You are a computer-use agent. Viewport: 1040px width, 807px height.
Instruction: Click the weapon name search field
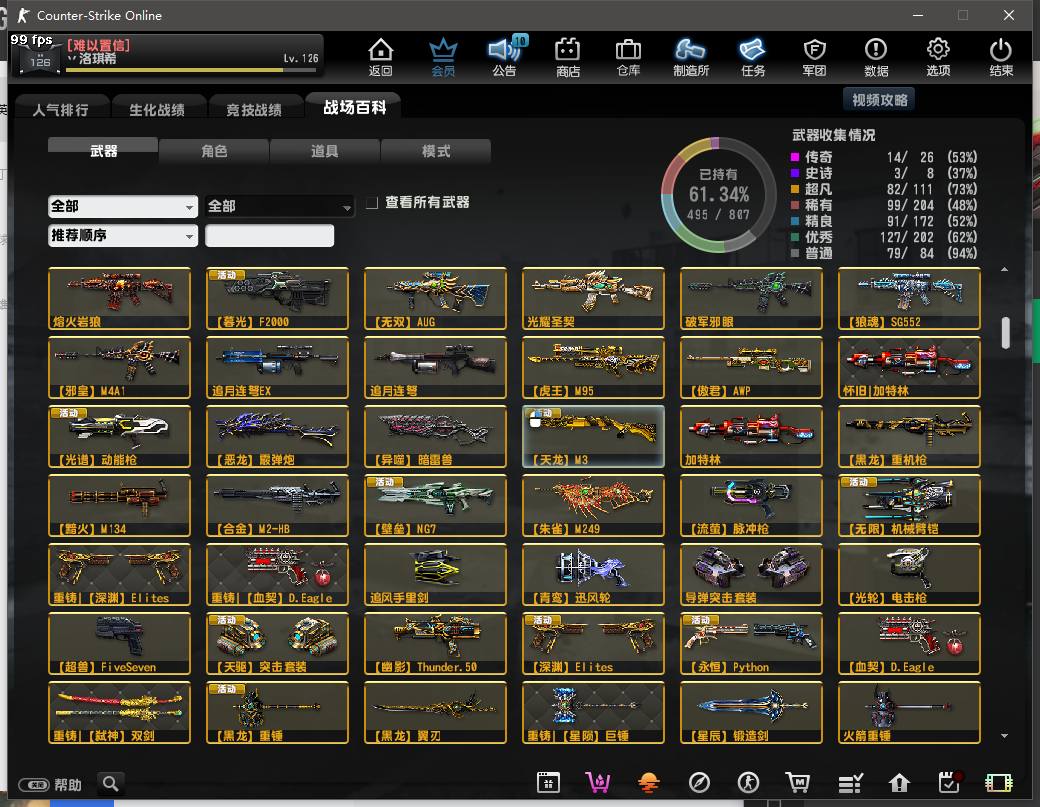coord(269,235)
